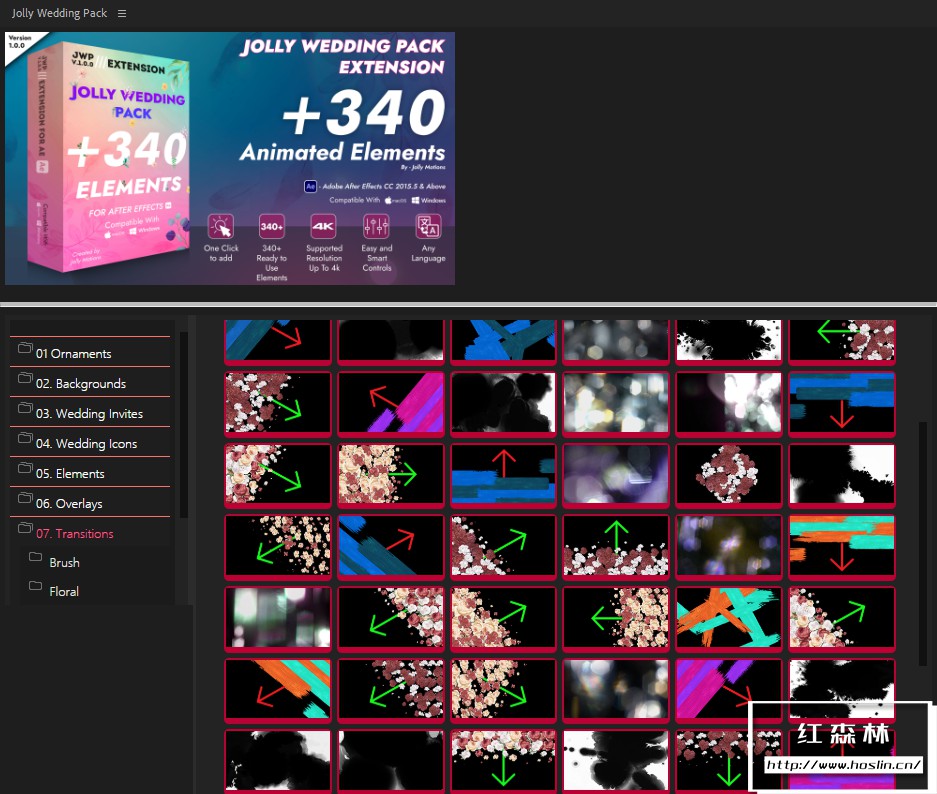Pick the green and white light leak transition

click(x=278, y=618)
